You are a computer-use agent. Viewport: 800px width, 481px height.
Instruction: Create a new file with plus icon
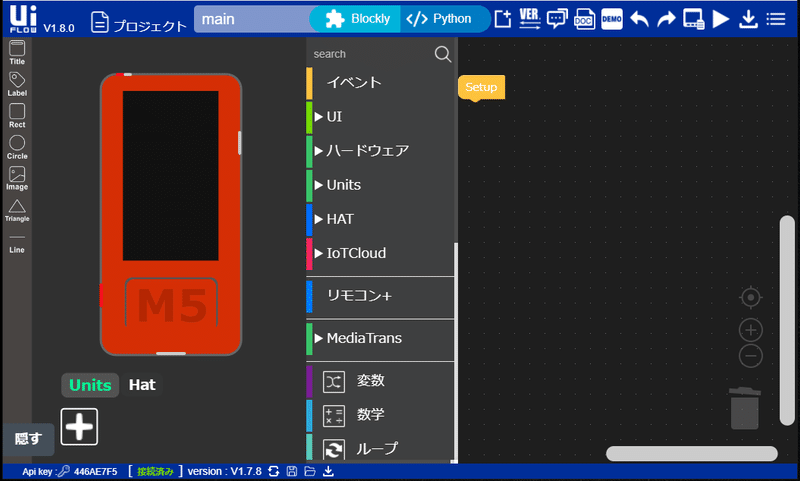503,19
